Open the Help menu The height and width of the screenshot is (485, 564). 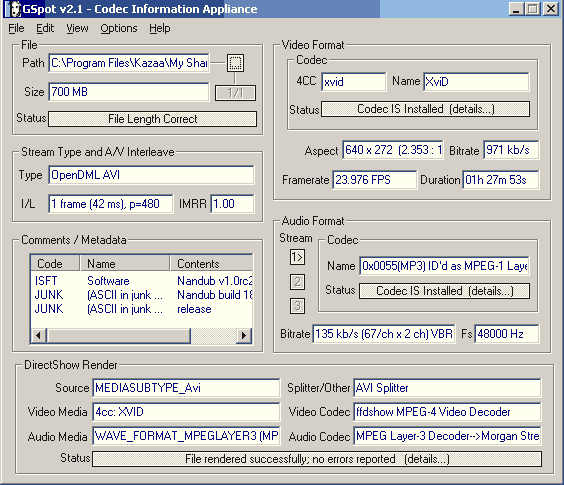coord(160,28)
